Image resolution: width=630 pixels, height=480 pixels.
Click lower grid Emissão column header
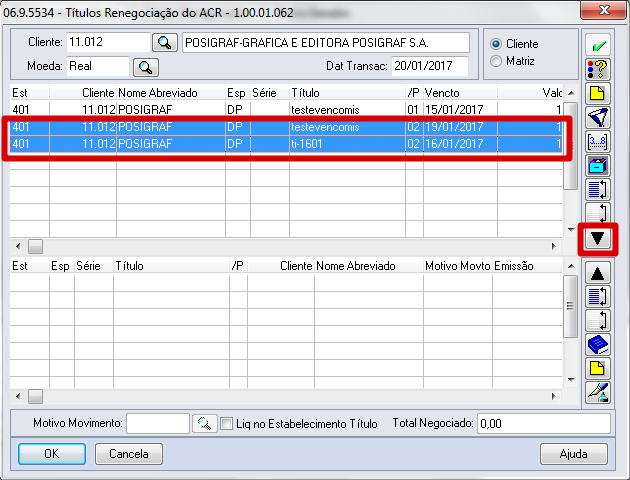click(x=527, y=266)
